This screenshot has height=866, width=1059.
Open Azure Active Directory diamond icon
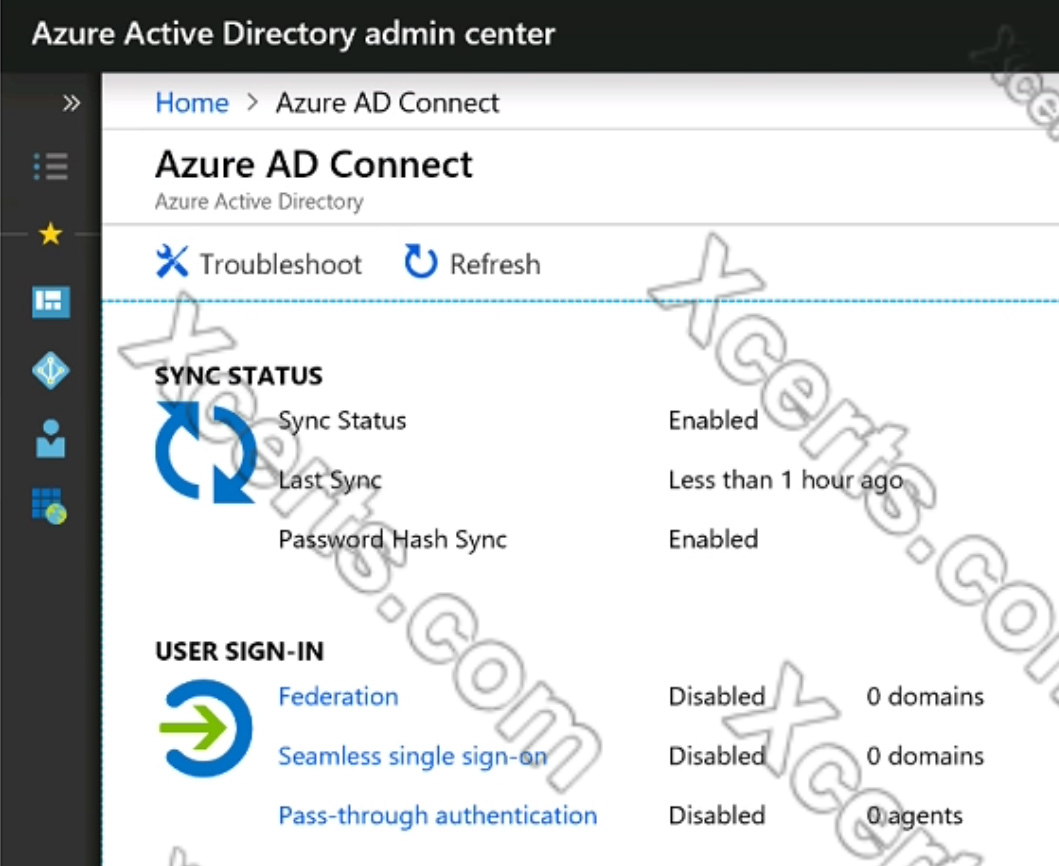(51, 370)
